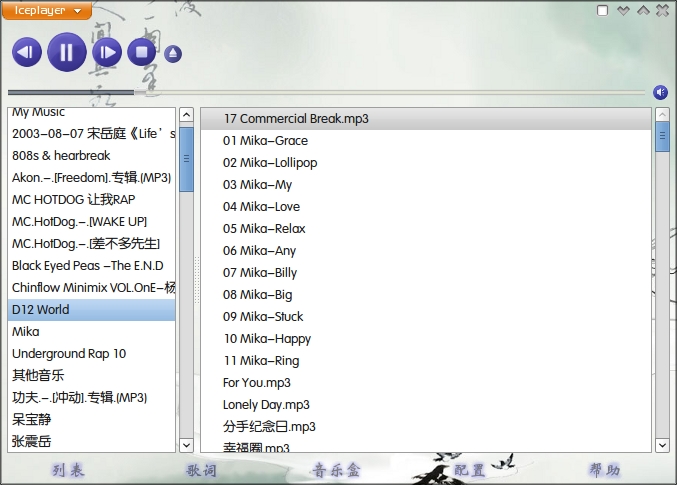
Task: Open the Iceplayer dropdown menu
Action: [47, 10]
